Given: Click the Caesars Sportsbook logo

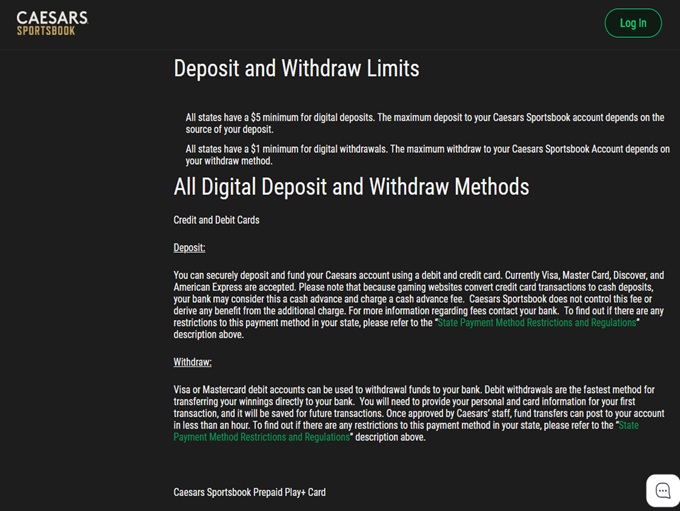Looking at the screenshot, I should (x=51, y=23).
